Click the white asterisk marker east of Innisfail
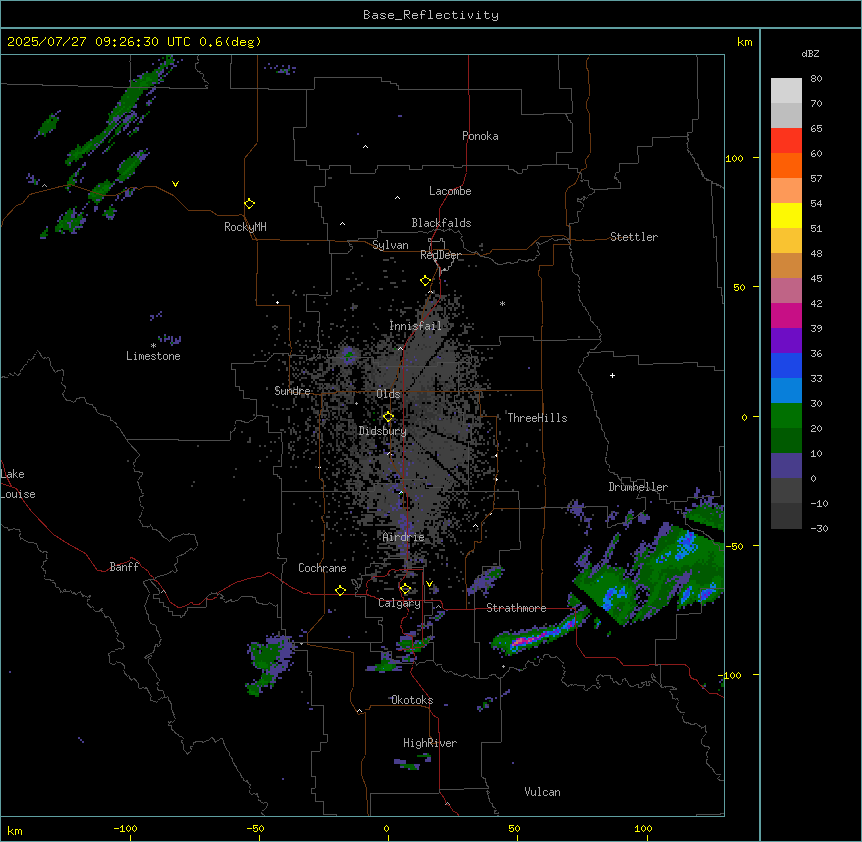The image size is (862, 842). pyautogui.click(x=502, y=303)
